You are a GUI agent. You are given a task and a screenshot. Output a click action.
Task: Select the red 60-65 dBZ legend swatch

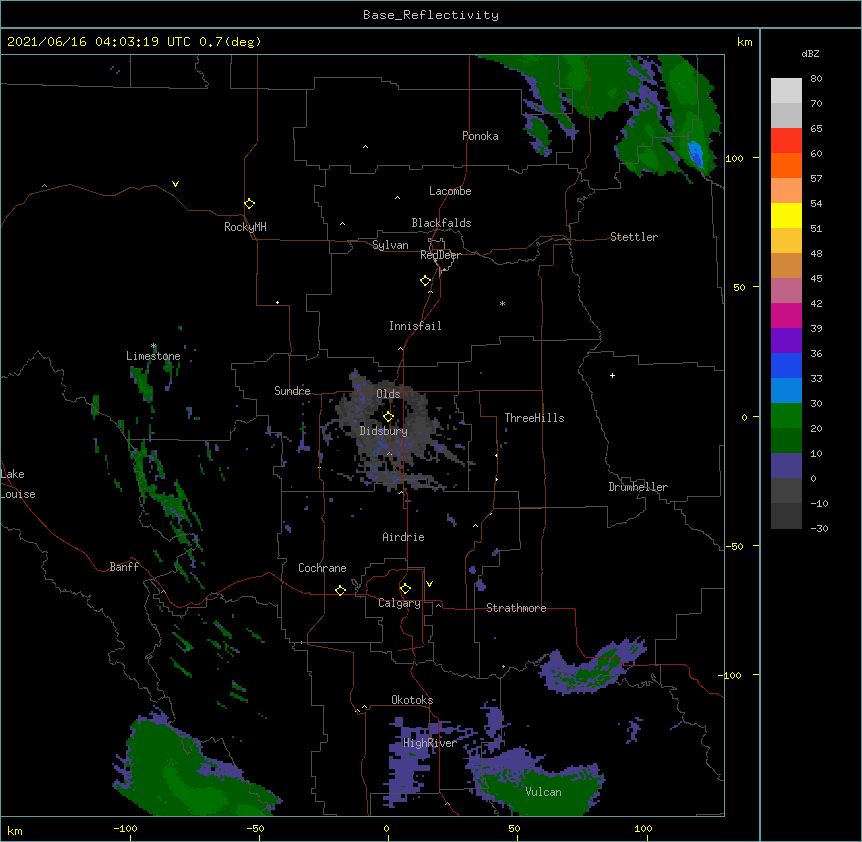point(786,141)
